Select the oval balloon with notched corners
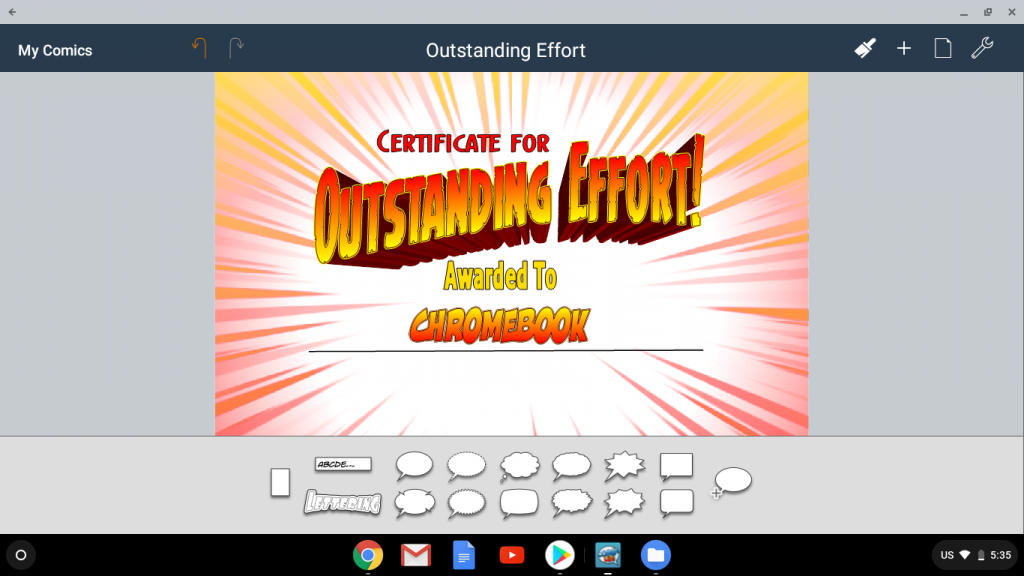The height and width of the screenshot is (576, 1024). pyautogui.click(x=414, y=504)
